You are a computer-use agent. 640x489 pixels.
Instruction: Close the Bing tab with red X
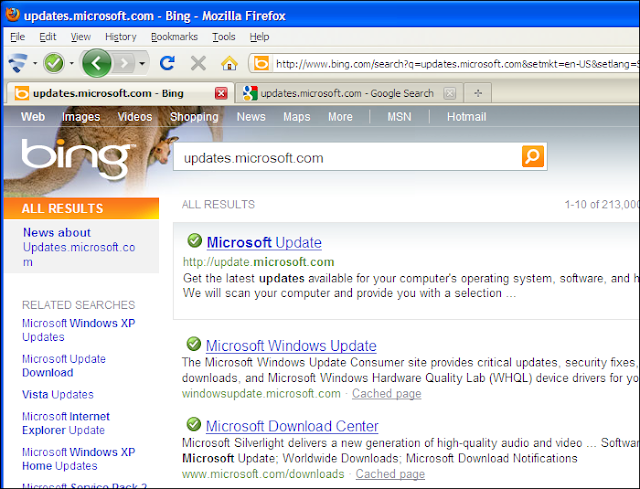[221, 93]
